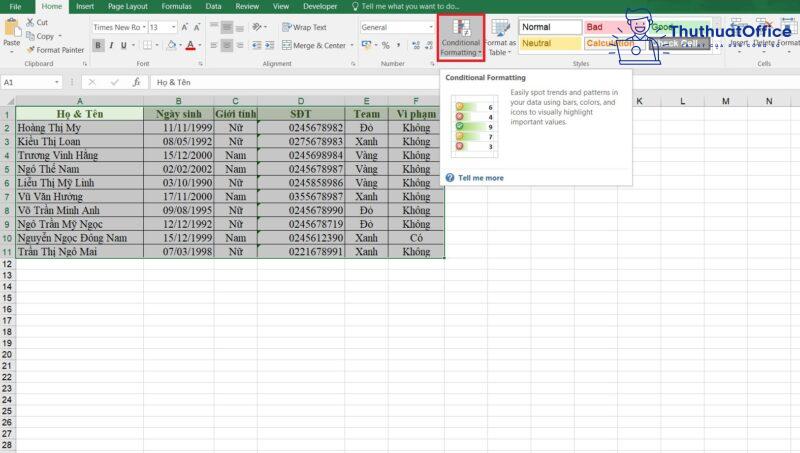Toggle Bold formatting
This screenshot has width=800, height=453.
pyautogui.click(x=98, y=45)
